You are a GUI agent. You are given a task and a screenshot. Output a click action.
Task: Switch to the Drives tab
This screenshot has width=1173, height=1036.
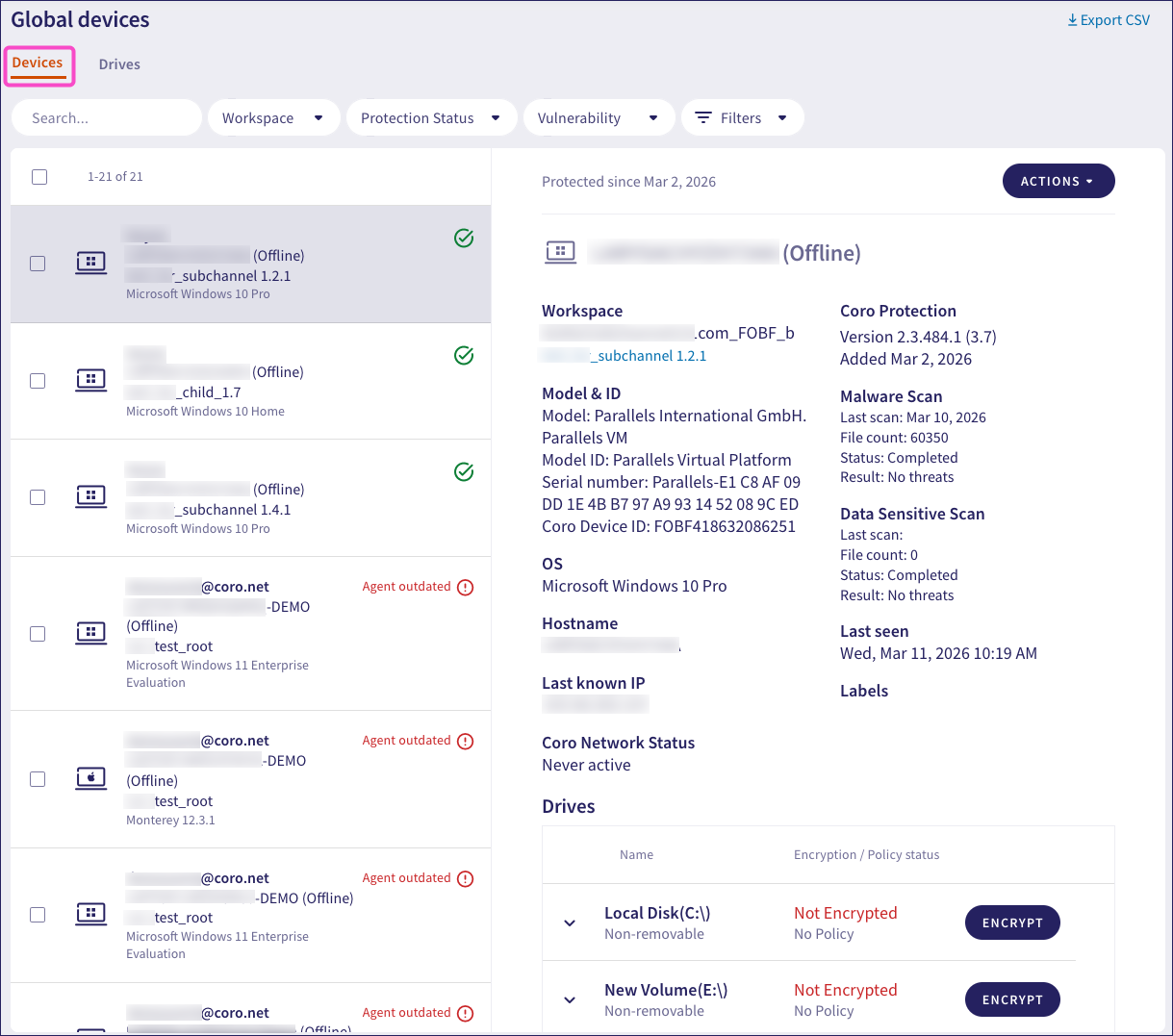pyautogui.click(x=119, y=64)
